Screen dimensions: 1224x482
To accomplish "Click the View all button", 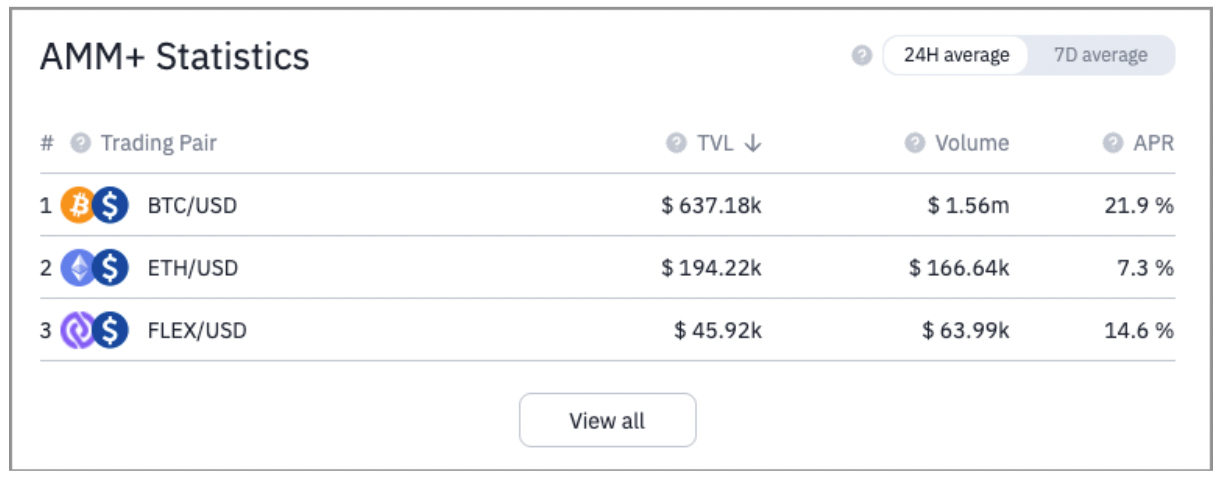I will click(x=607, y=420).
